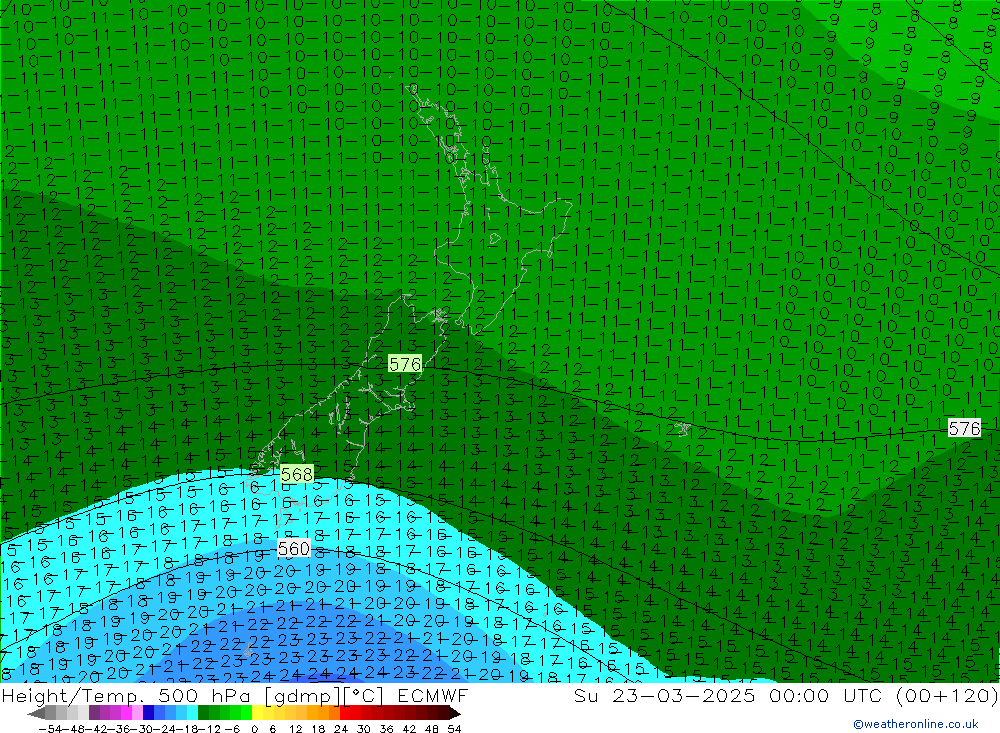Pick the cyan legend swatch above -18
Image resolution: width=1000 pixels, height=733 pixels.
pos(192,713)
